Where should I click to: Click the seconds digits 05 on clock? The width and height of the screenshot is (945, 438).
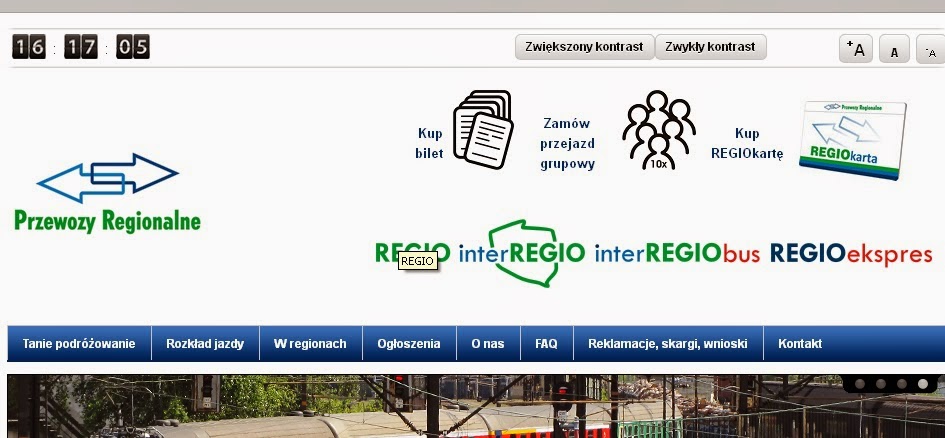tap(133, 47)
